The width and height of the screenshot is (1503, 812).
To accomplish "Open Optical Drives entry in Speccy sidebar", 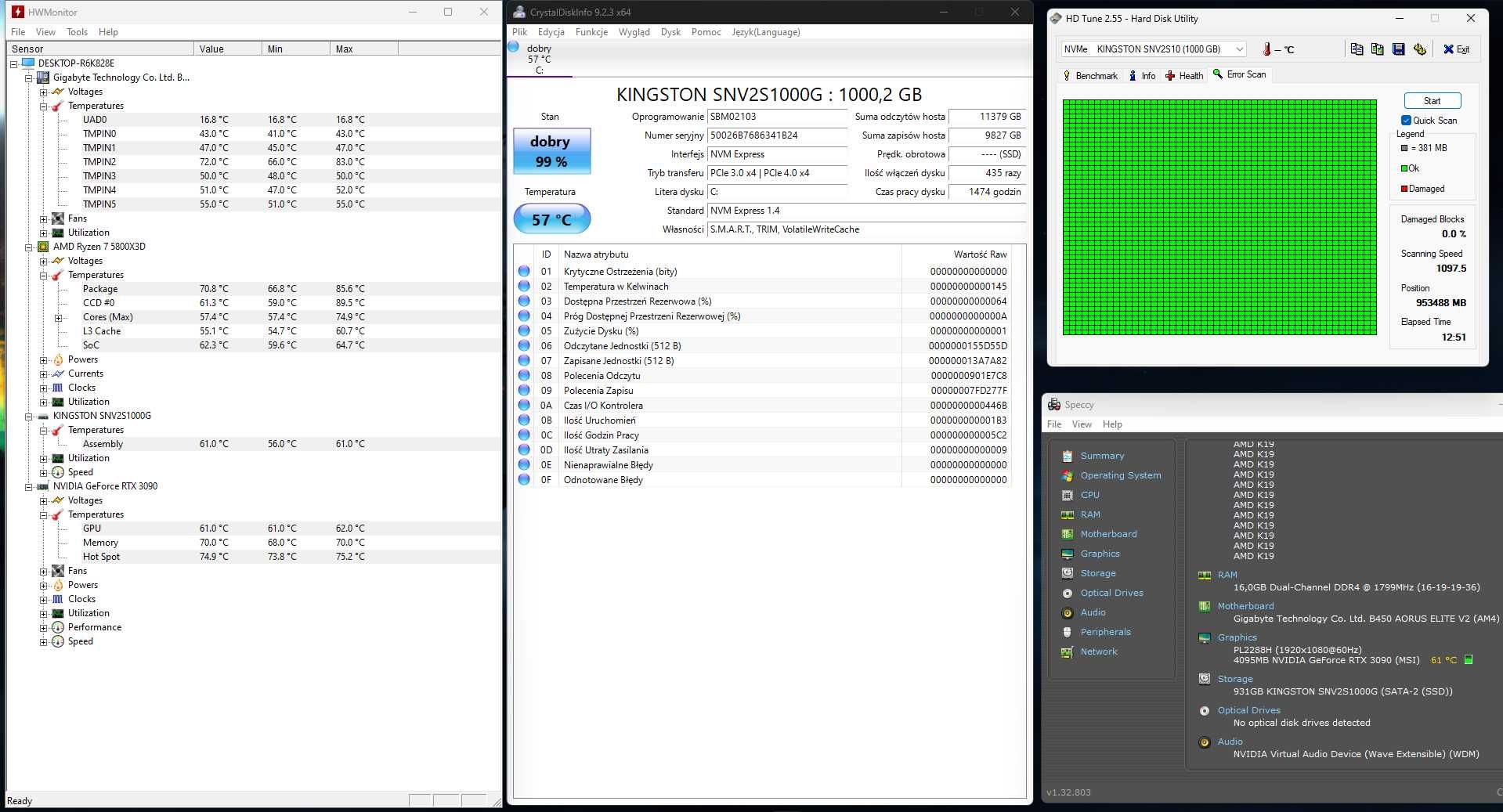I will (x=1111, y=593).
